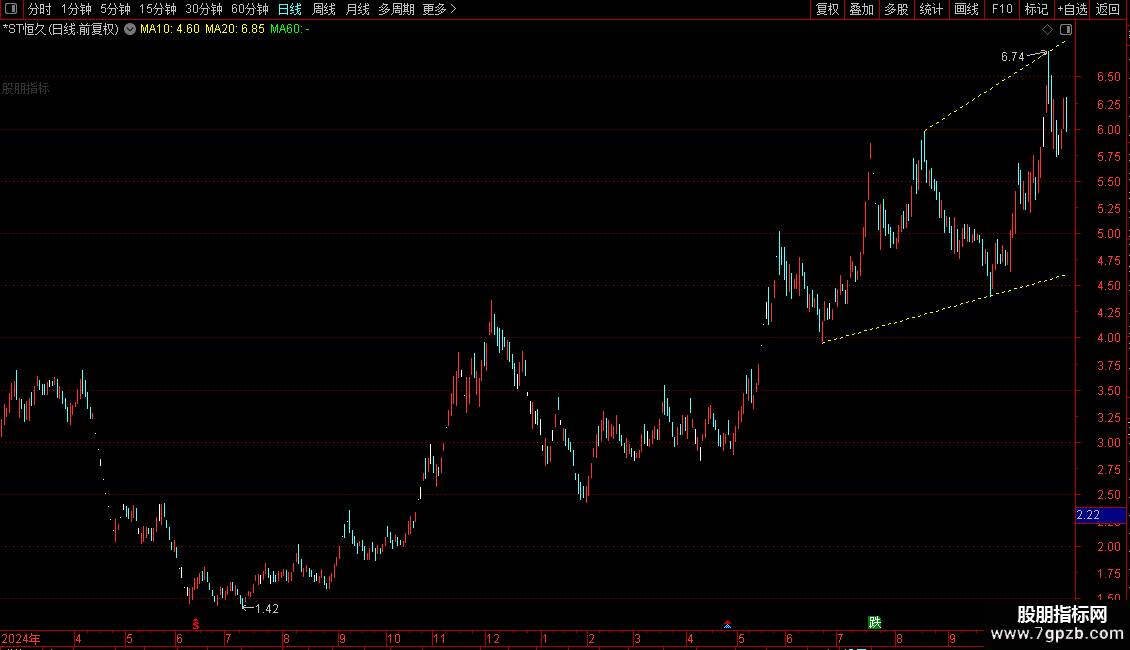Expand the 更多 more periods menu
The width and height of the screenshot is (1130, 650).
coord(439,9)
